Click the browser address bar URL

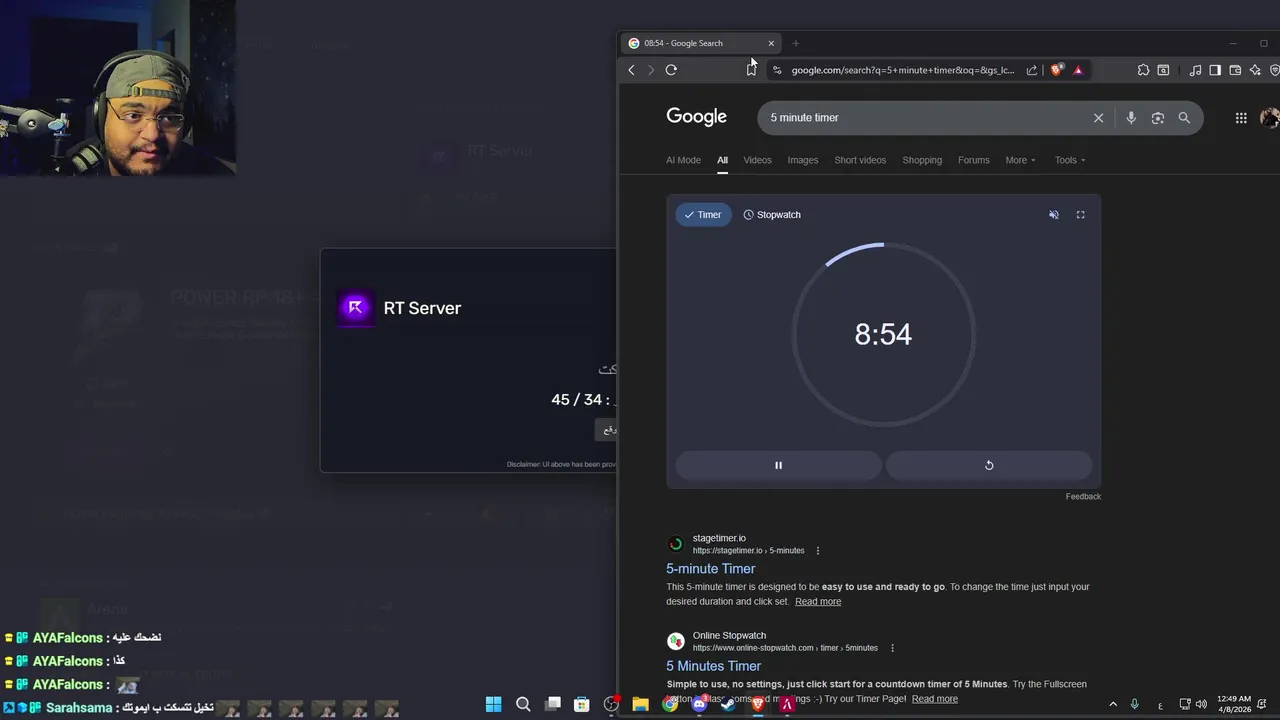coord(902,70)
